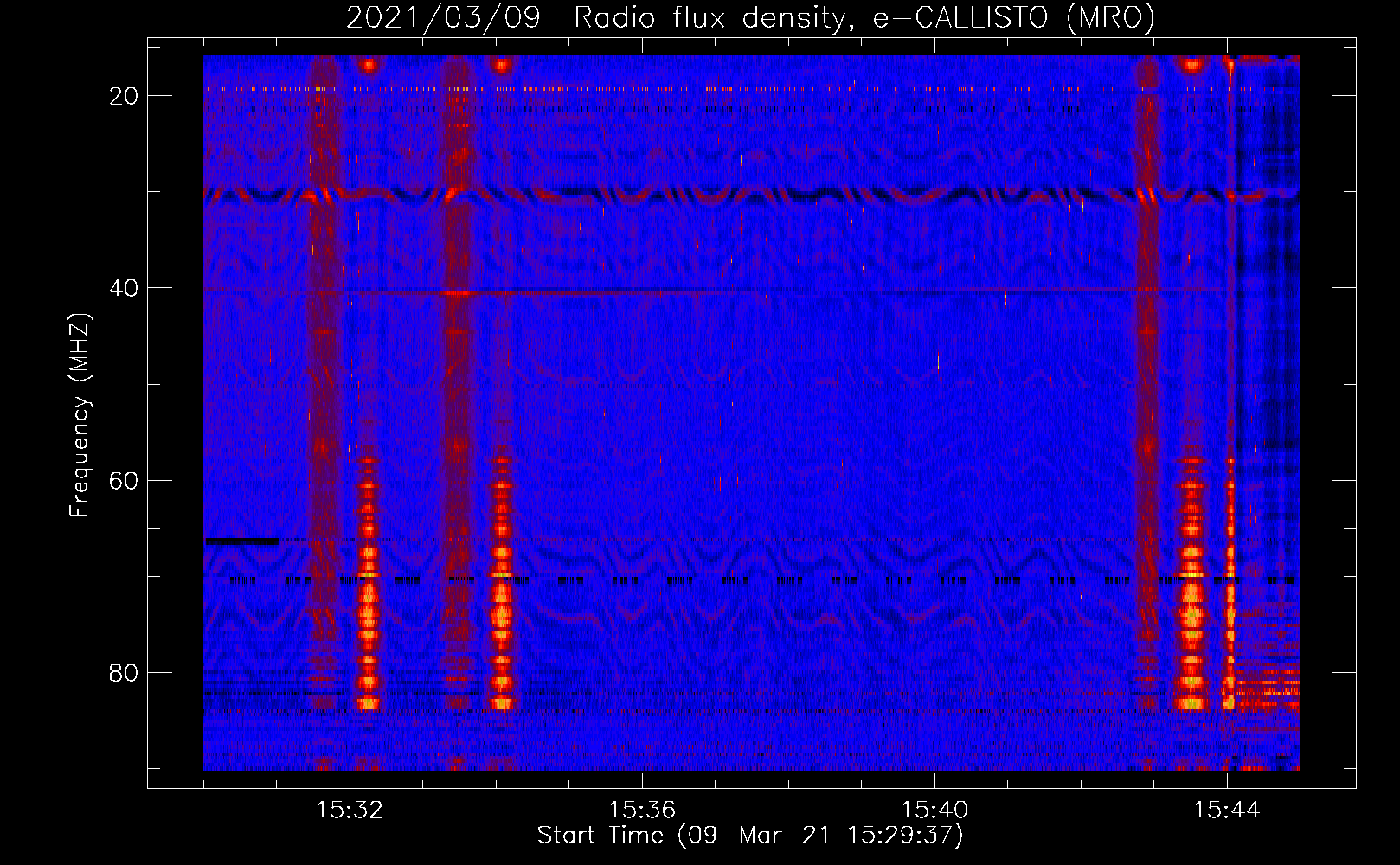This screenshot has height=865, width=1400.
Task: Click the frequency tick label '60'
Action: (x=124, y=480)
